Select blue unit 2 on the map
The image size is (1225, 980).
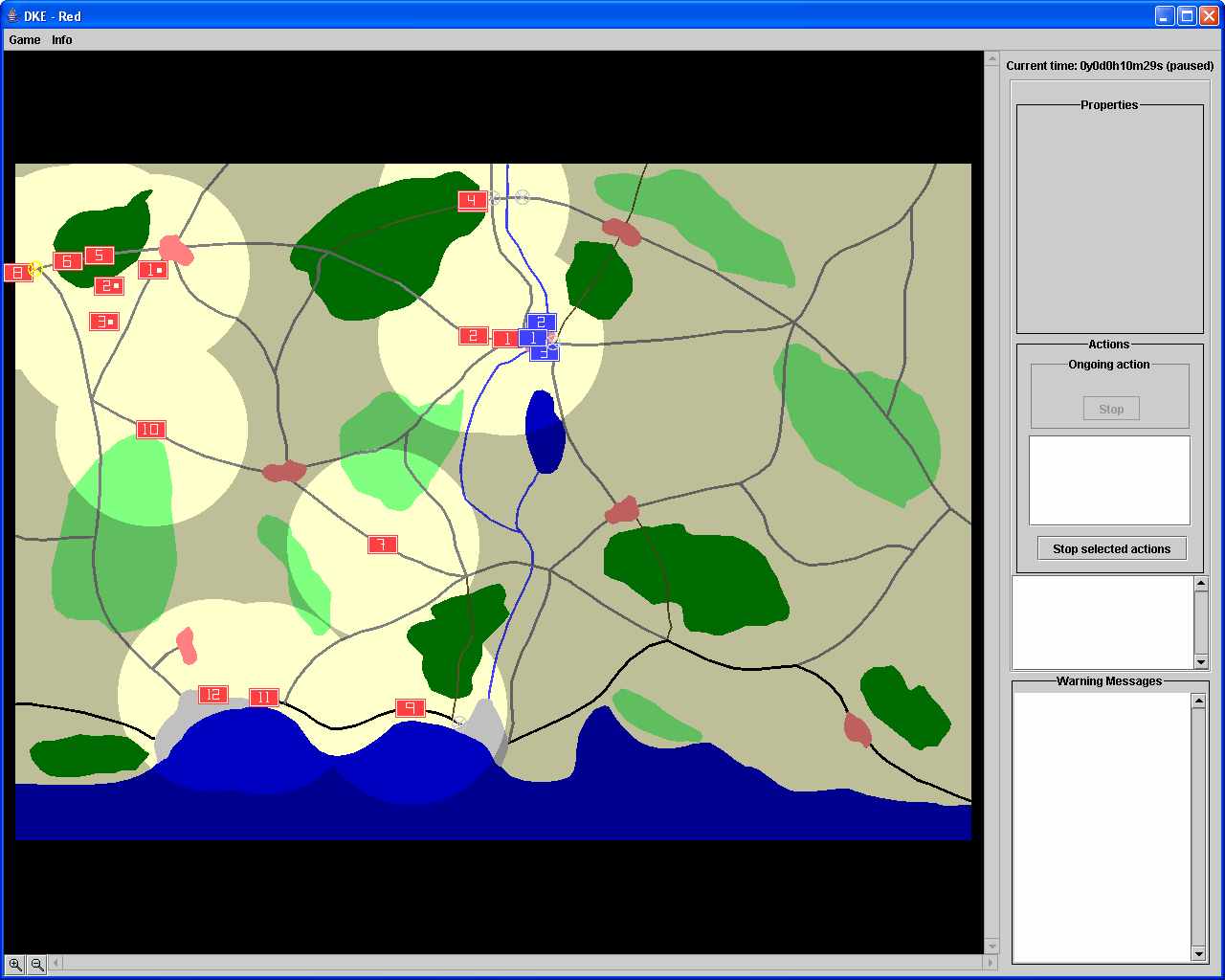coord(541,322)
